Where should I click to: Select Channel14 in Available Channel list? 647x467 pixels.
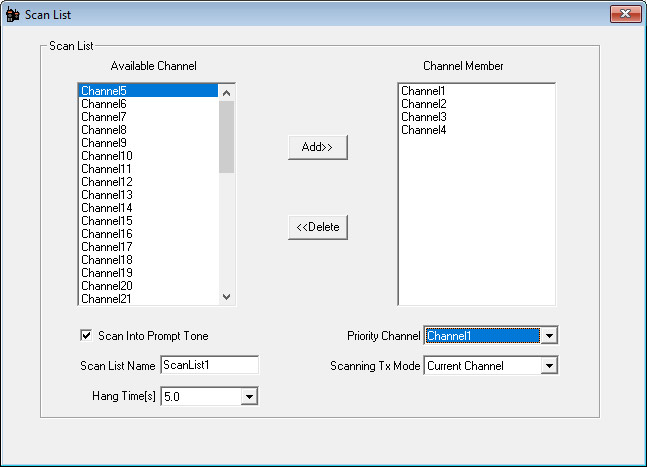106,208
